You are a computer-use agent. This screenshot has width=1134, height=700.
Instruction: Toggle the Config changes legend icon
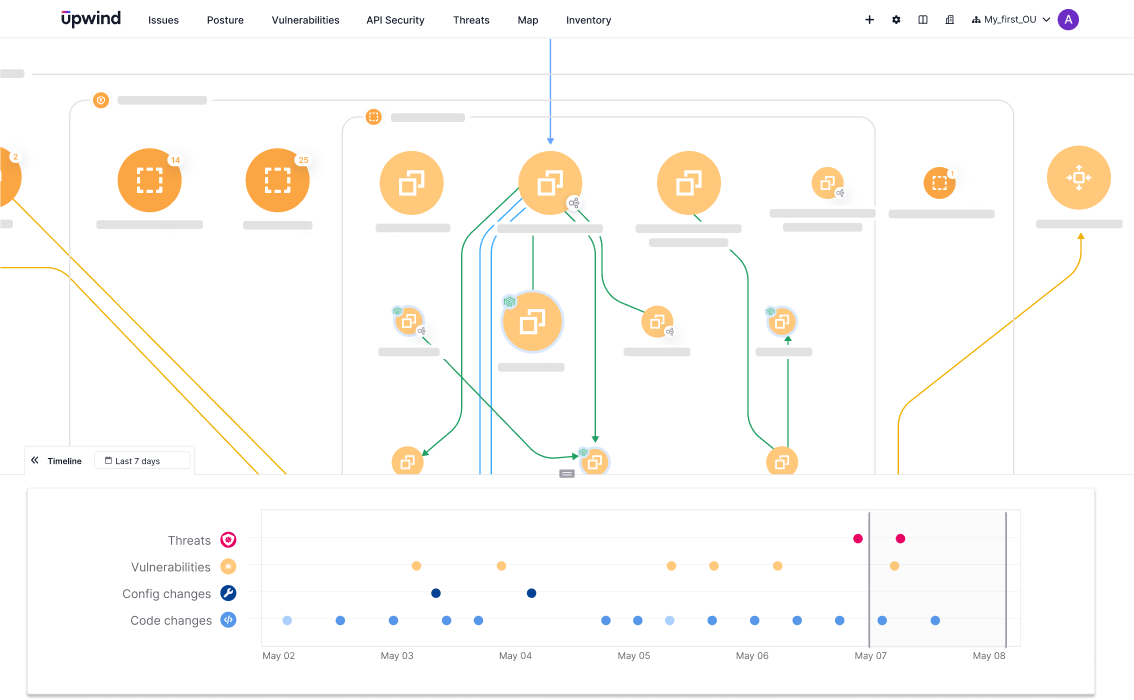click(227, 593)
